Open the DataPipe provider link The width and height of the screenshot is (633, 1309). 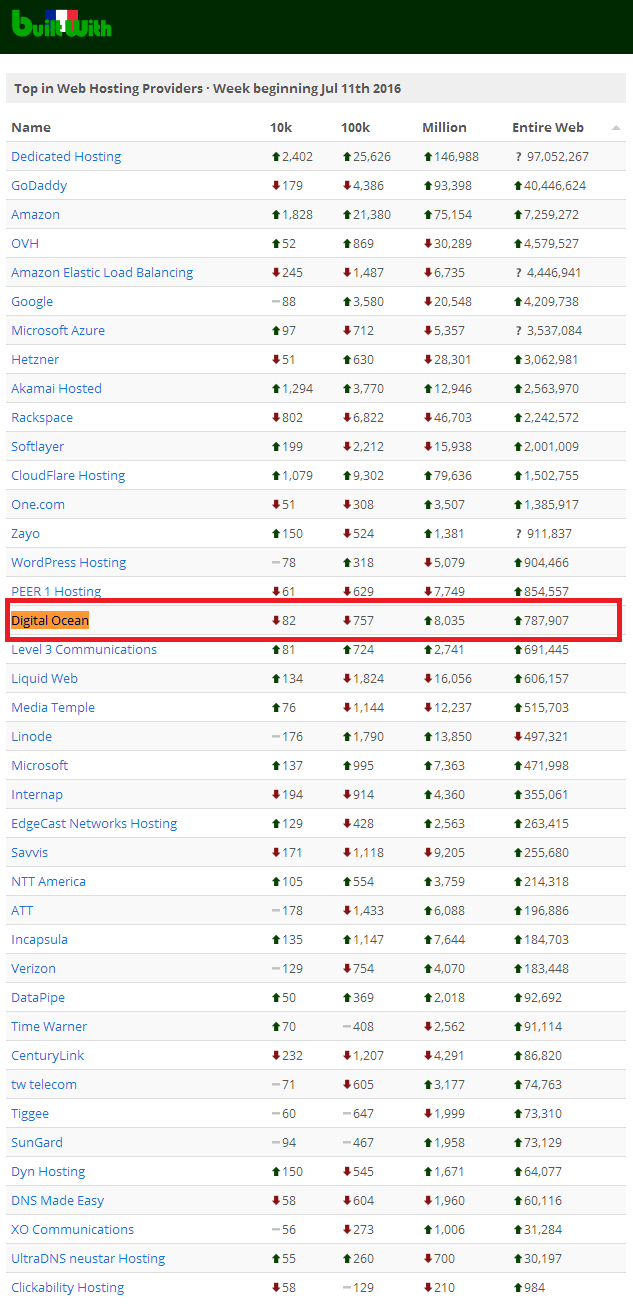38,997
